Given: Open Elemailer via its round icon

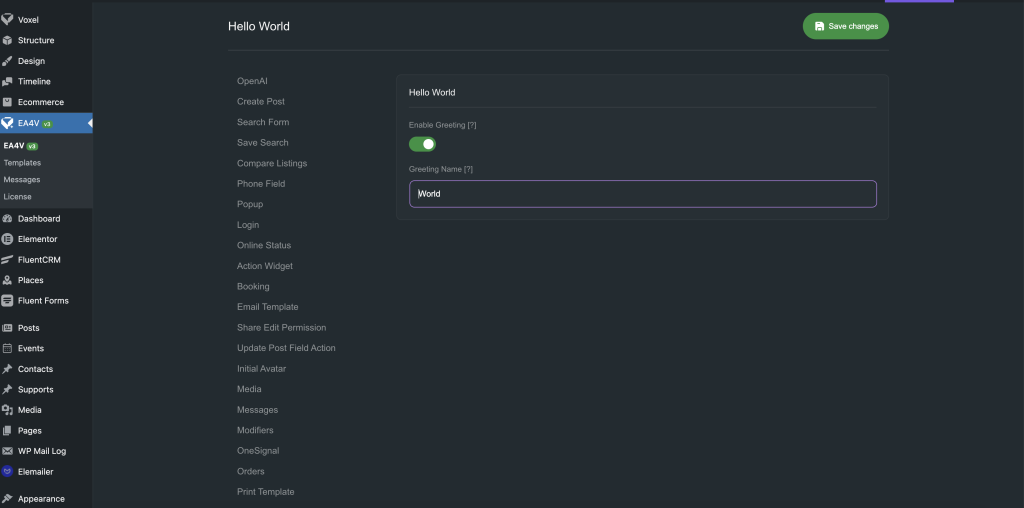Looking at the screenshot, I should point(8,471).
